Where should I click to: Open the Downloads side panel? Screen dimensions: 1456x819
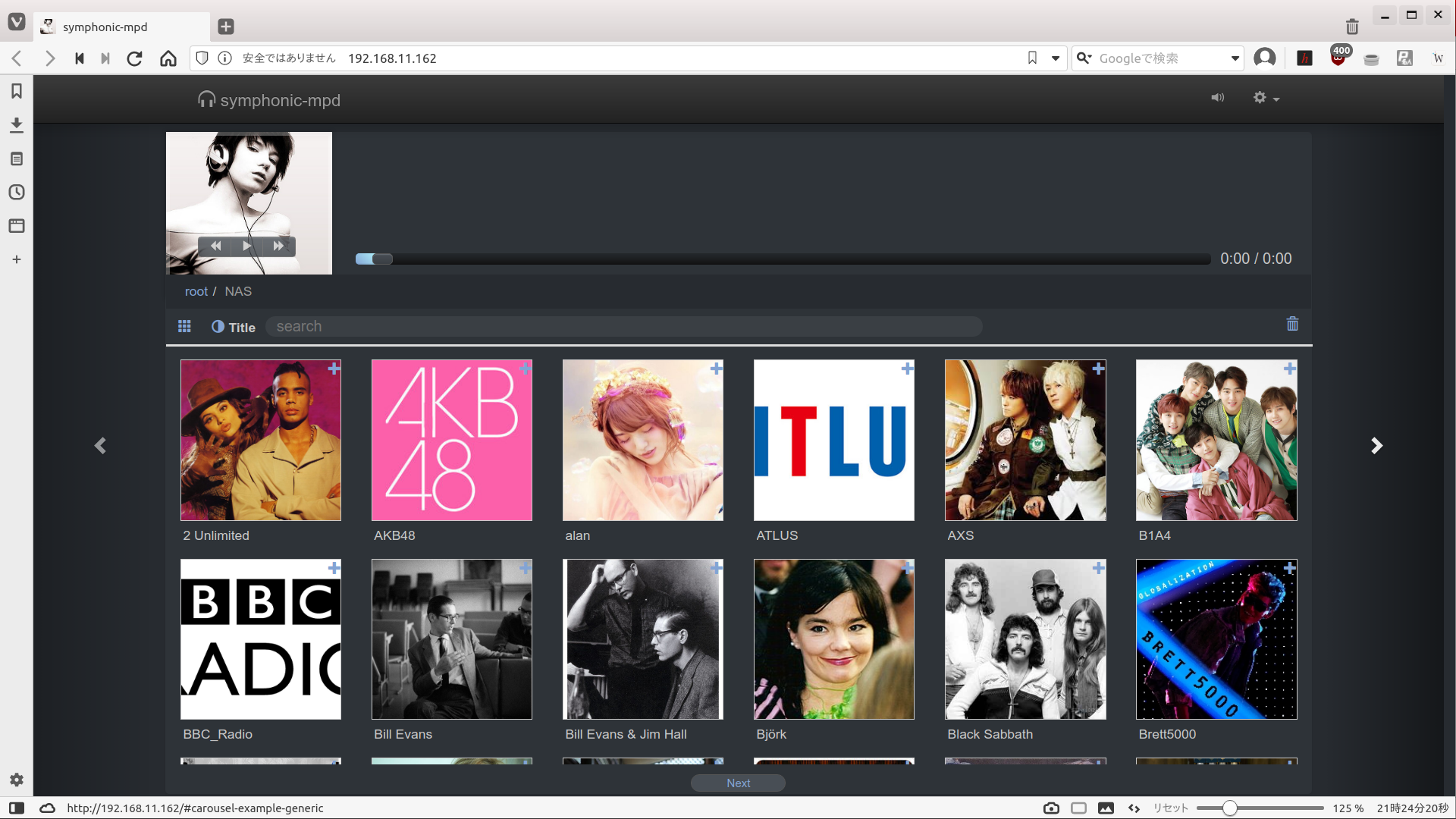(17, 124)
